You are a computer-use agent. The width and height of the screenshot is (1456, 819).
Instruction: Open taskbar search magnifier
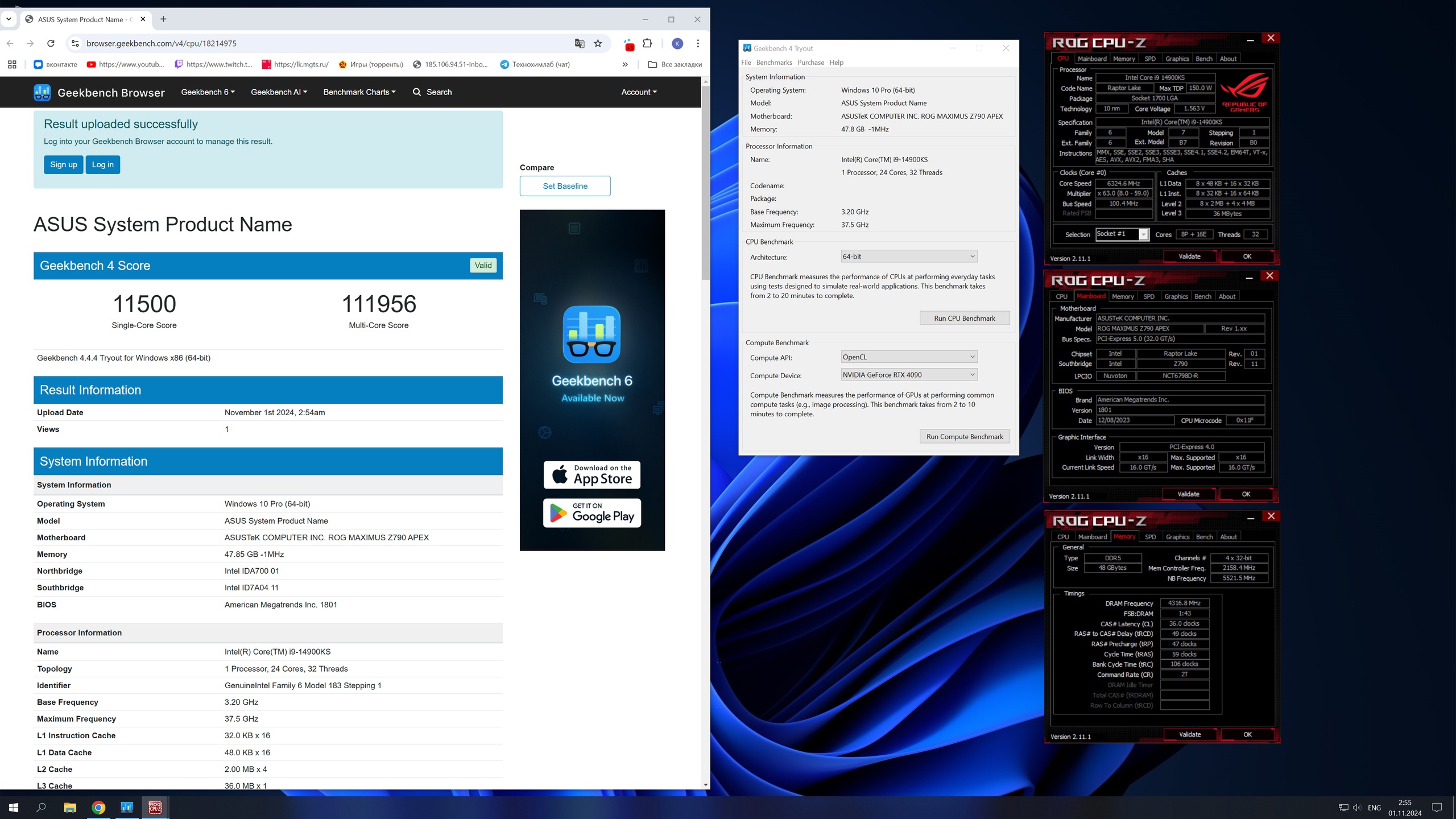pos(41,807)
